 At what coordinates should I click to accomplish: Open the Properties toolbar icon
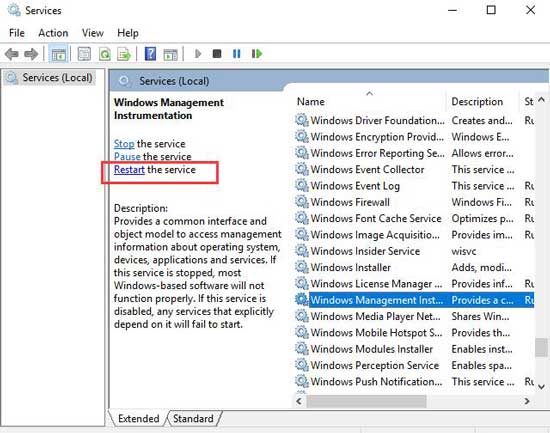coord(84,54)
